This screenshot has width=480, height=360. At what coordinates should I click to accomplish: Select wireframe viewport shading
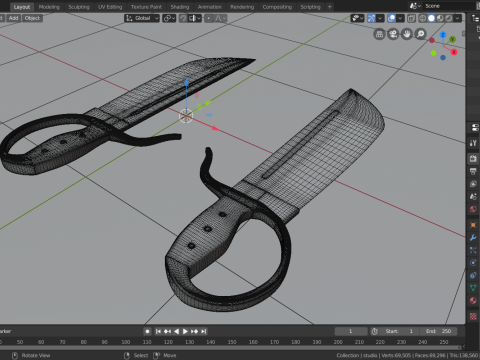[423, 18]
